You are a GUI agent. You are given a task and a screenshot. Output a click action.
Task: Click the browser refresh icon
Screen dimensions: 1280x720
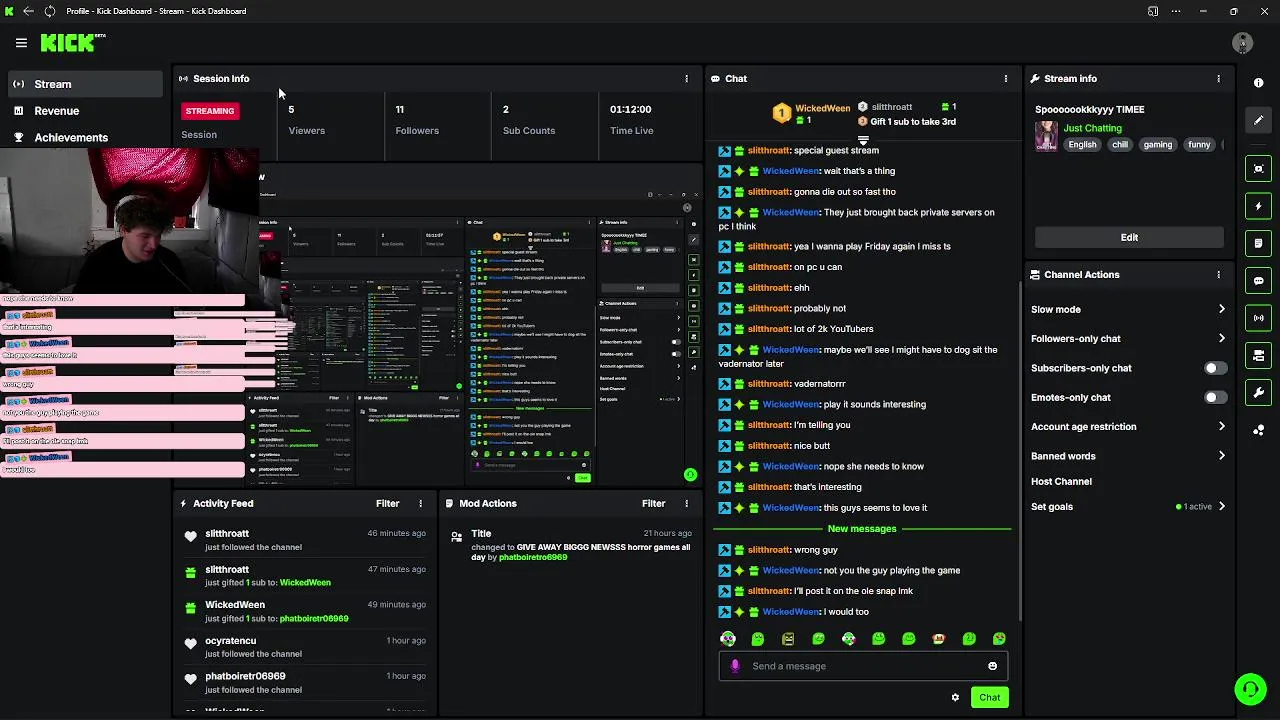coord(49,11)
